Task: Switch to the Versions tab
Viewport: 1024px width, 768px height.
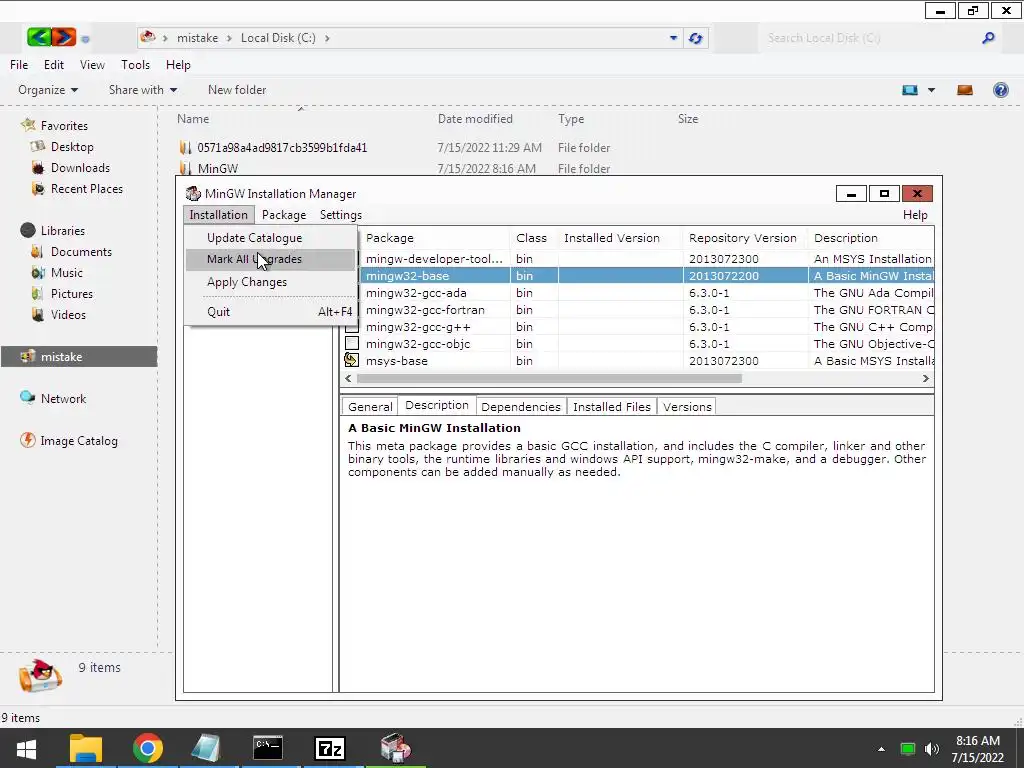Action: tap(687, 407)
